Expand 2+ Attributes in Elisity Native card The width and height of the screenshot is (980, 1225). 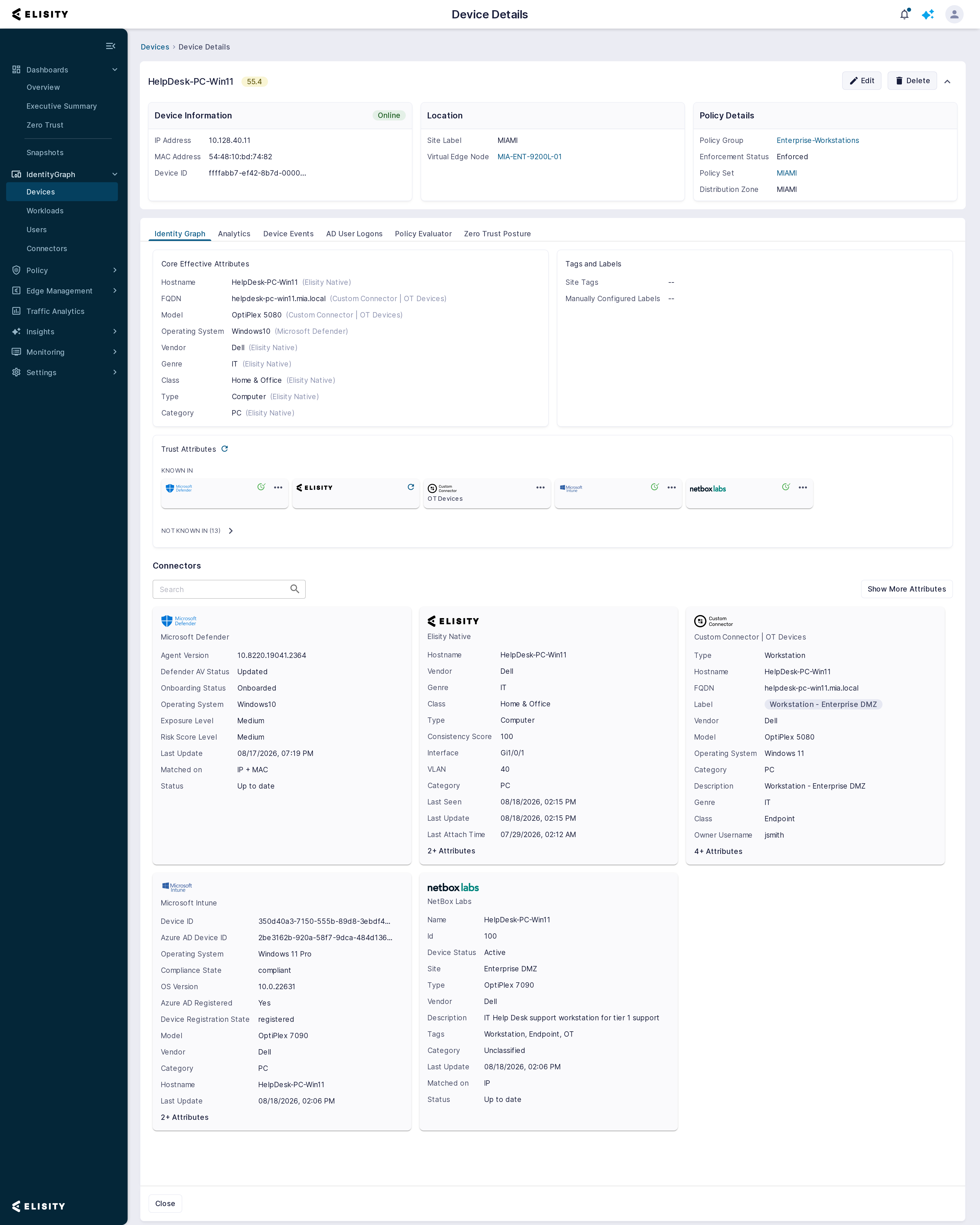451,851
